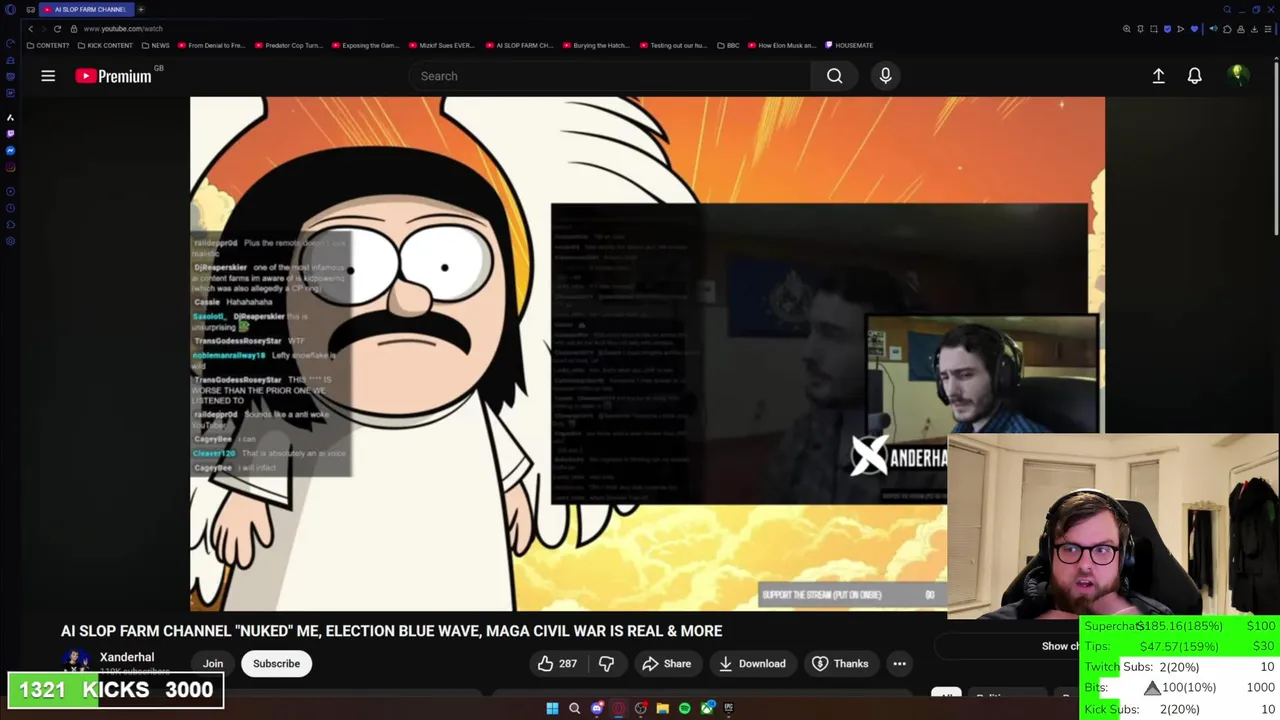
Task: Open the HOUSEMATE bookmark
Action: tap(849, 45)
